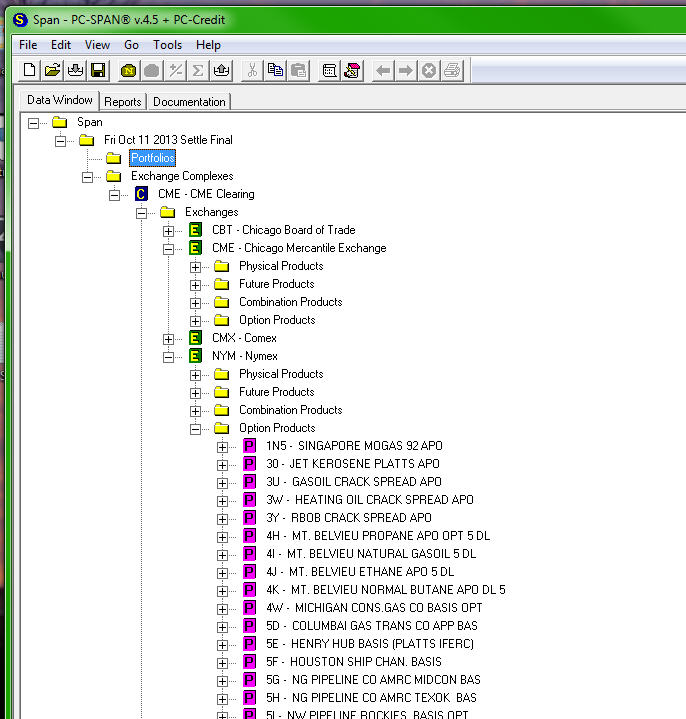Select 3W - HEATING OIL CRACK SPREAD APO

click(x=370, y=500)
